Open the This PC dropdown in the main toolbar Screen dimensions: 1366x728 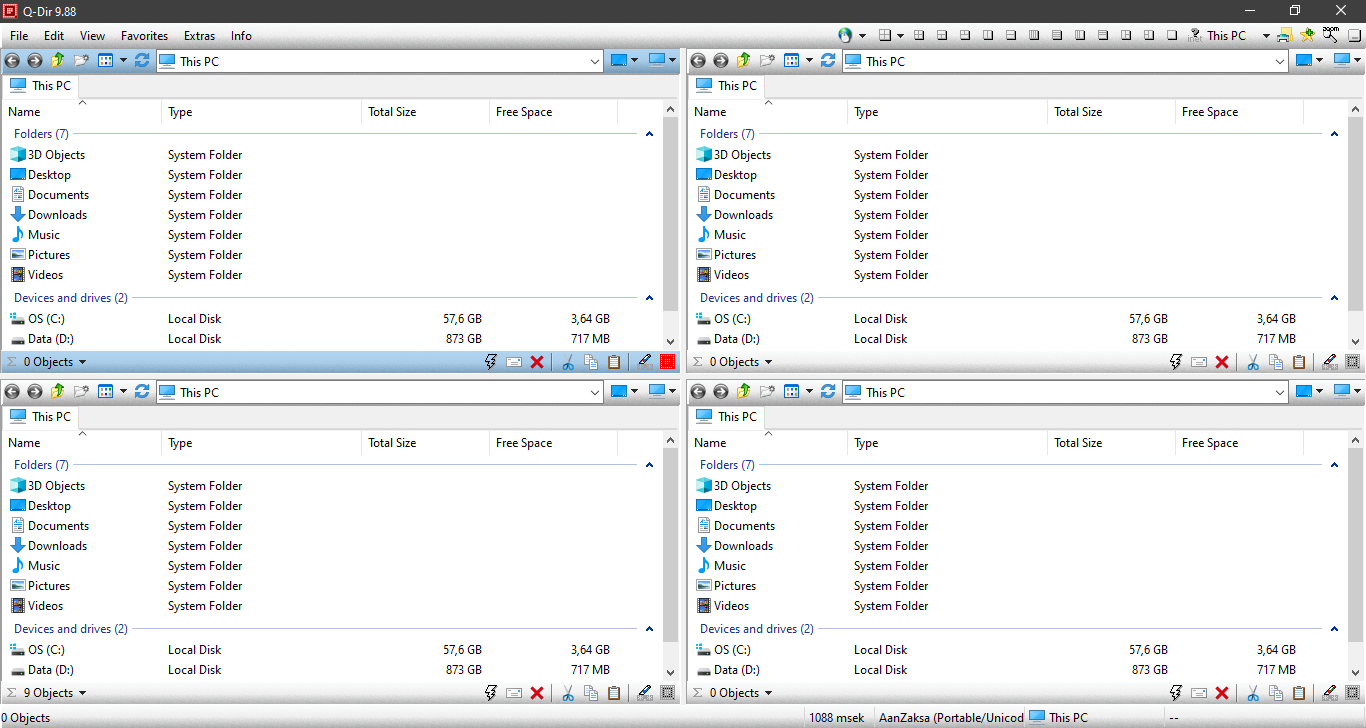1266,35
